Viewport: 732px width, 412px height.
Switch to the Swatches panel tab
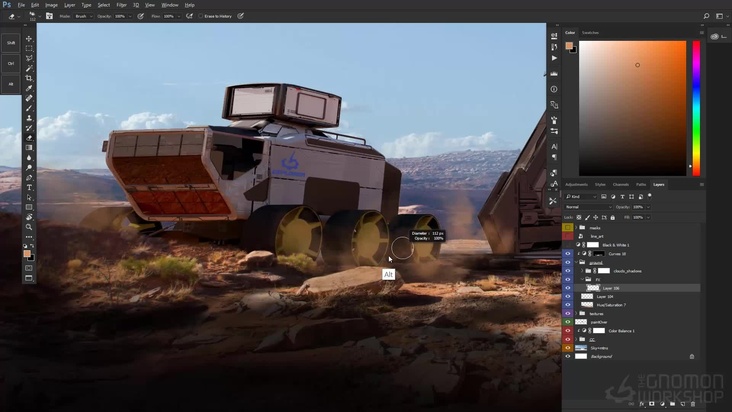(x=591, y=32)
